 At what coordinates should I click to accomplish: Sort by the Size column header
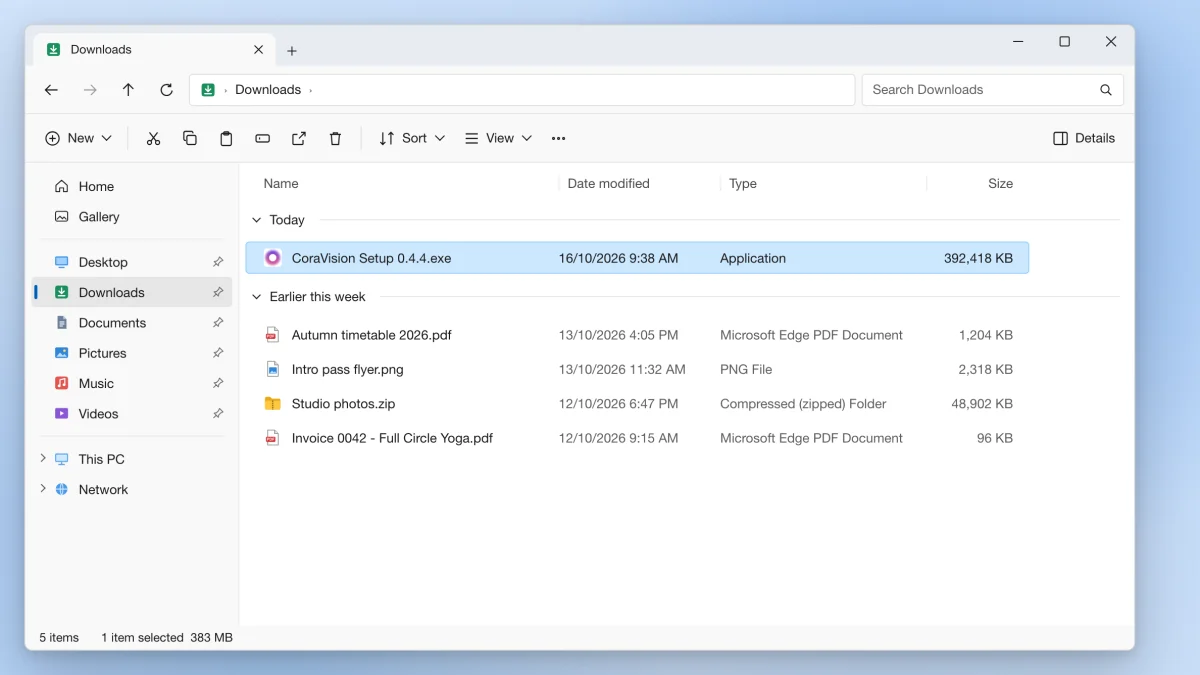point(1000,184)
